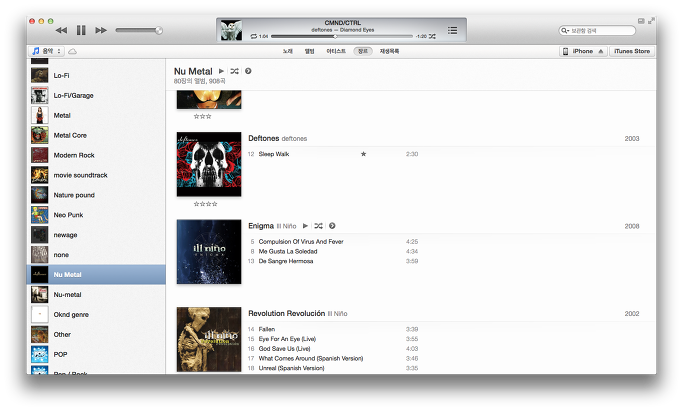Select the POP genre

point(96,354)
